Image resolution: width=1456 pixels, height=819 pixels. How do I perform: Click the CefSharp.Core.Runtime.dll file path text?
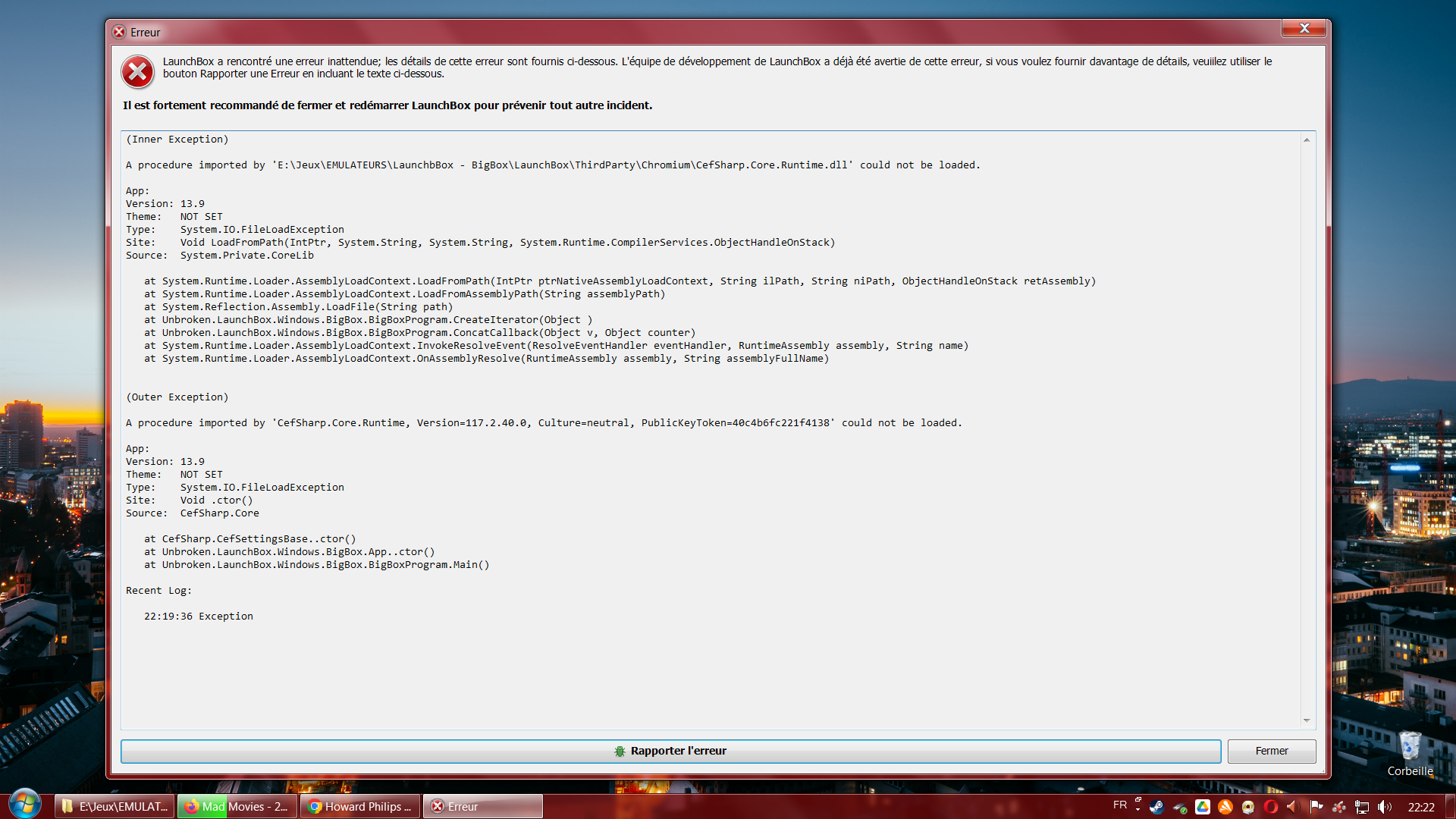pyautogui.click(x=562, y=165)
